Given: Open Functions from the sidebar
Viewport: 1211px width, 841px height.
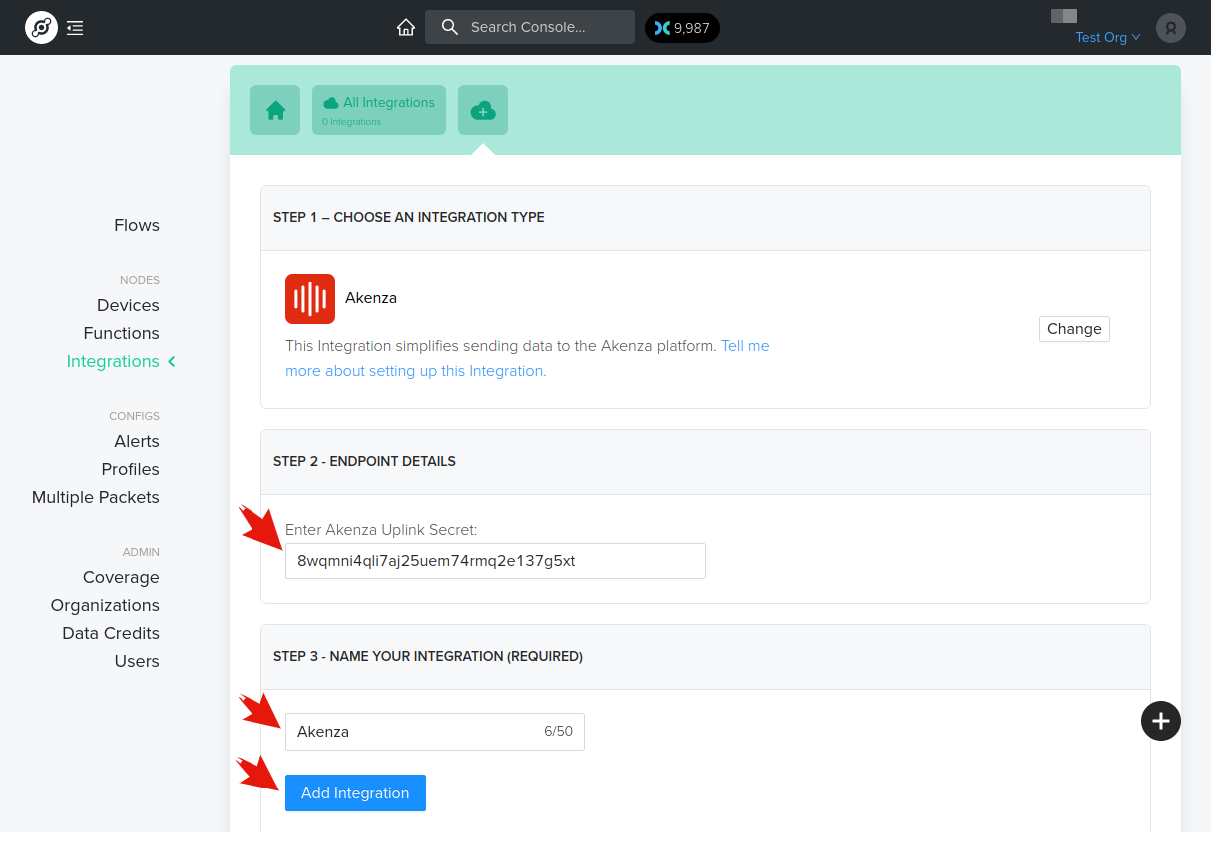Looking at the screenshot, I should point(121,333).
